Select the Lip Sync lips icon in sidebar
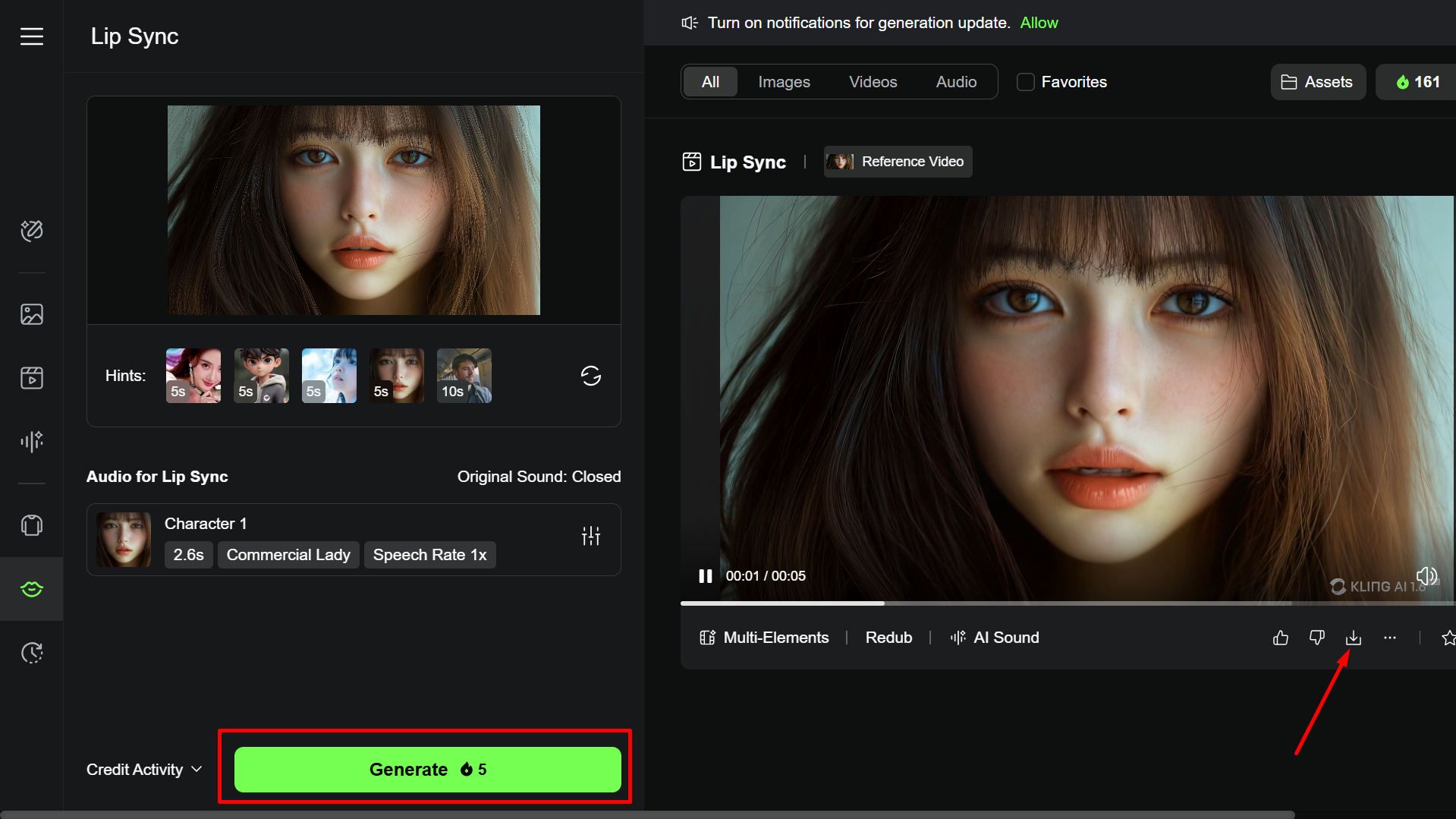The height and width of the screenshot is (819, 1456). tap(31, 588)
